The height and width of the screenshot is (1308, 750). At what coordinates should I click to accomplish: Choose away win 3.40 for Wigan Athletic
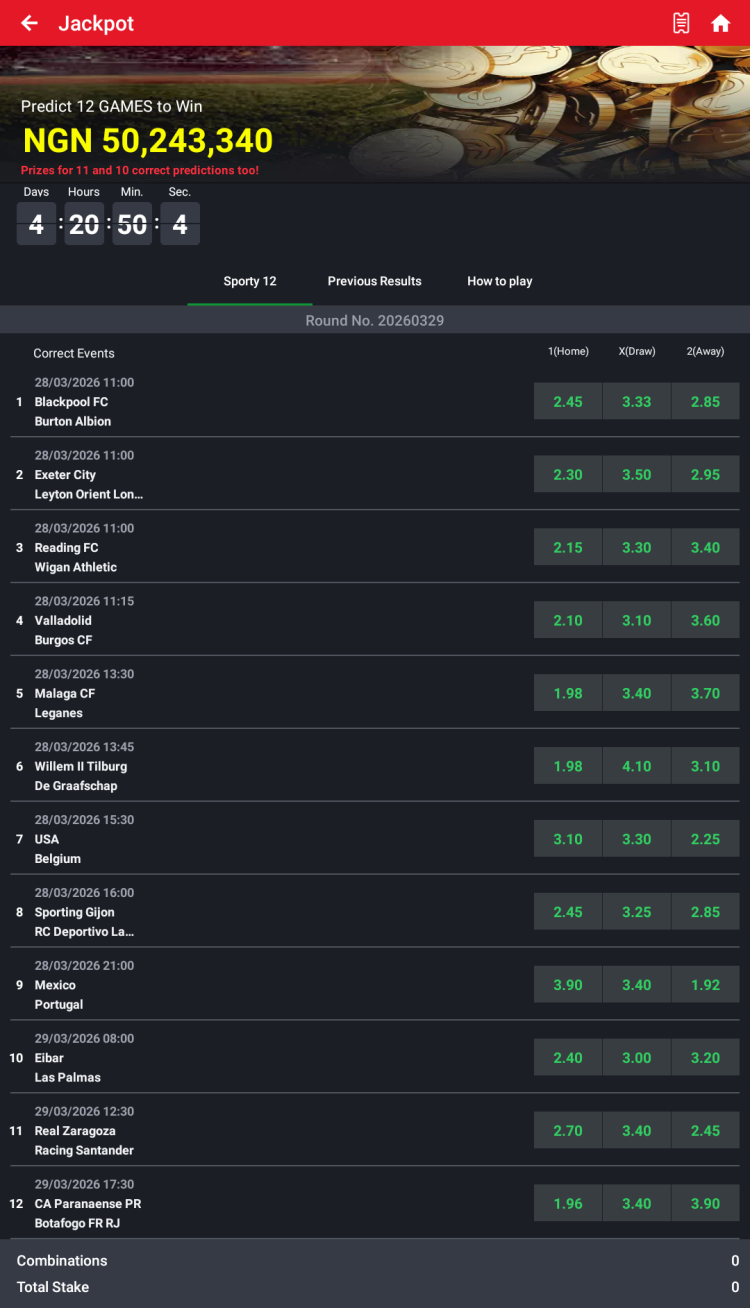[x=705, y=548]
